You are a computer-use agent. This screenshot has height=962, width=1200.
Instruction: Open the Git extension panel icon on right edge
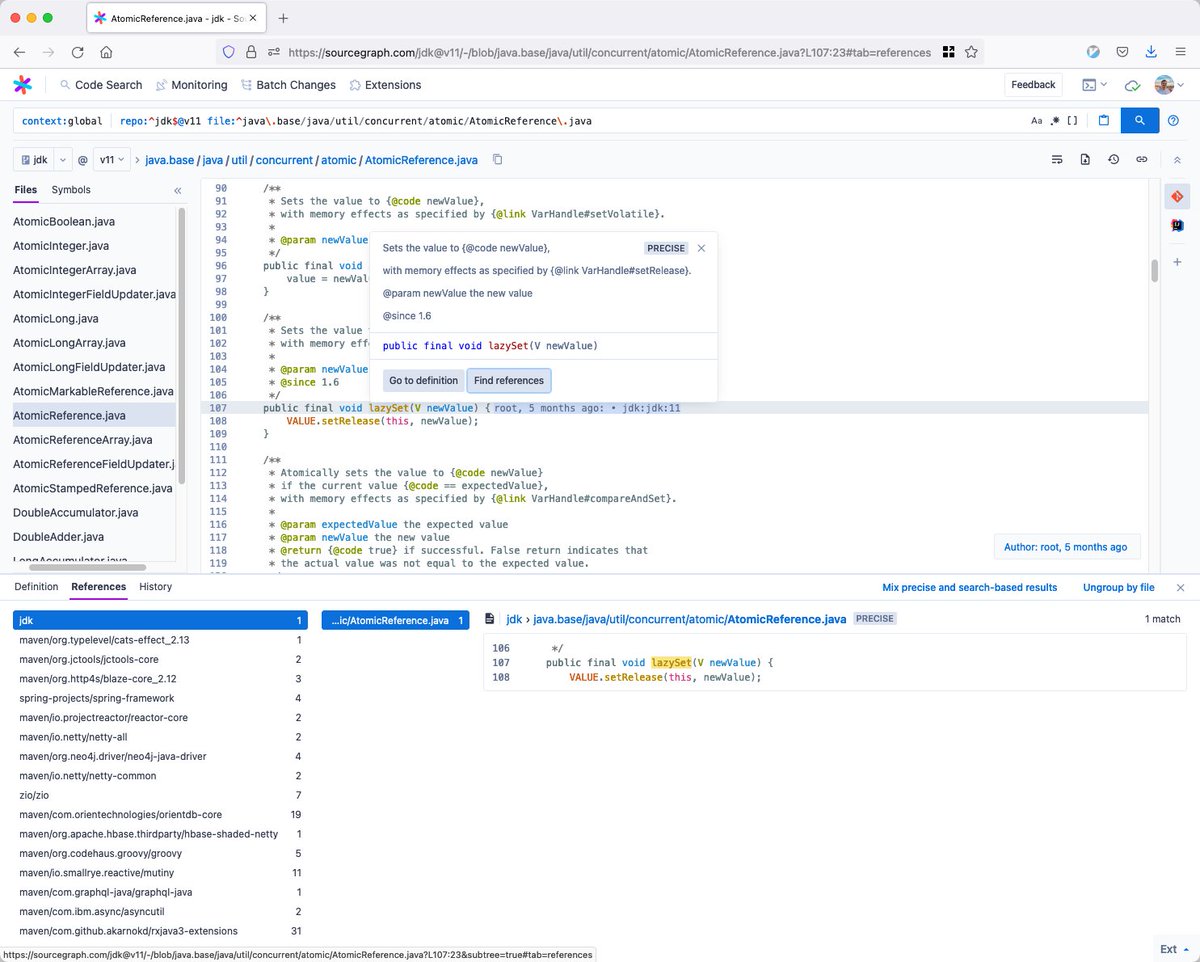tap(1177, 196)
